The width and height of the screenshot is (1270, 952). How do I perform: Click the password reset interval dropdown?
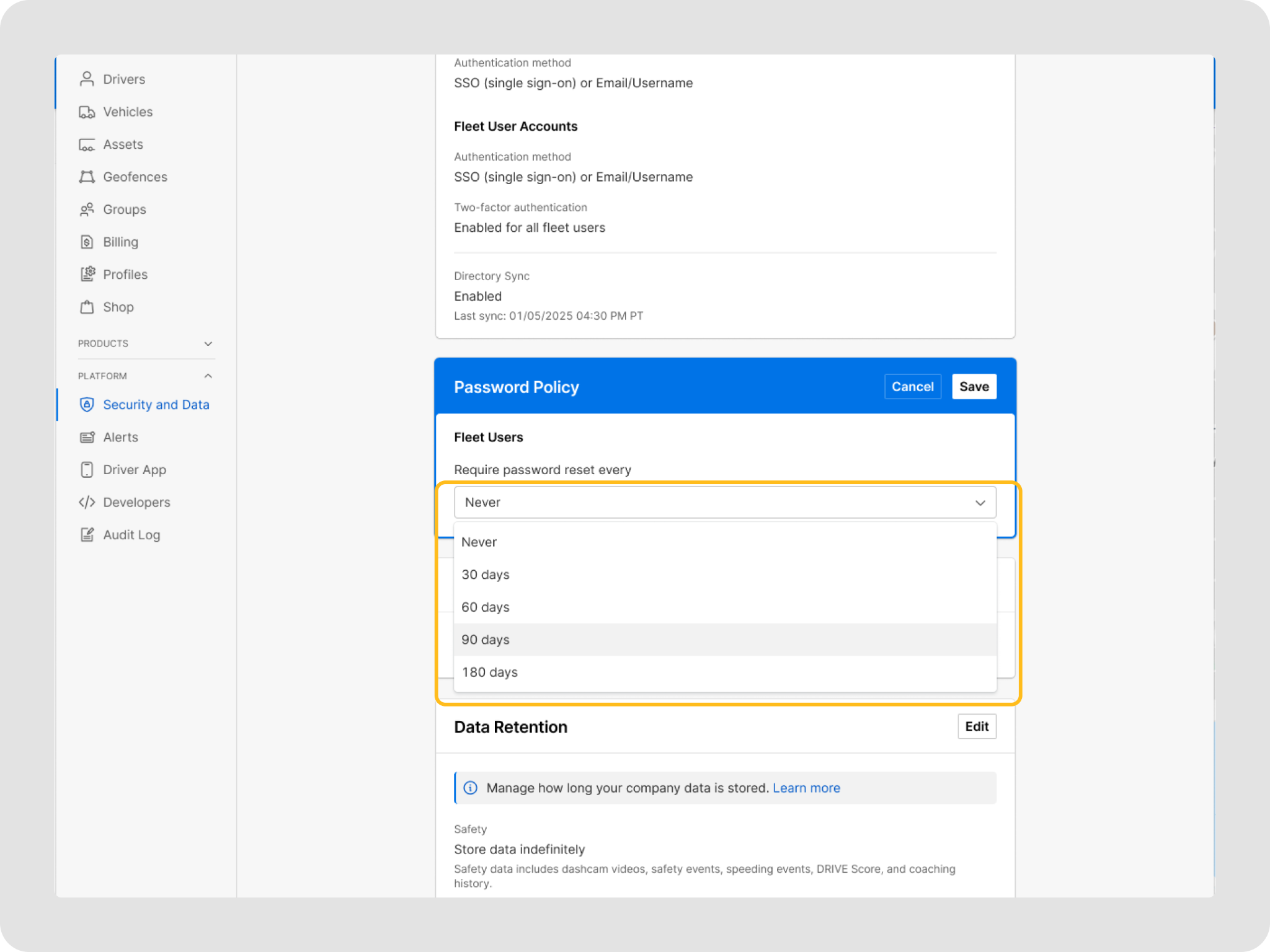pos(724,502)
